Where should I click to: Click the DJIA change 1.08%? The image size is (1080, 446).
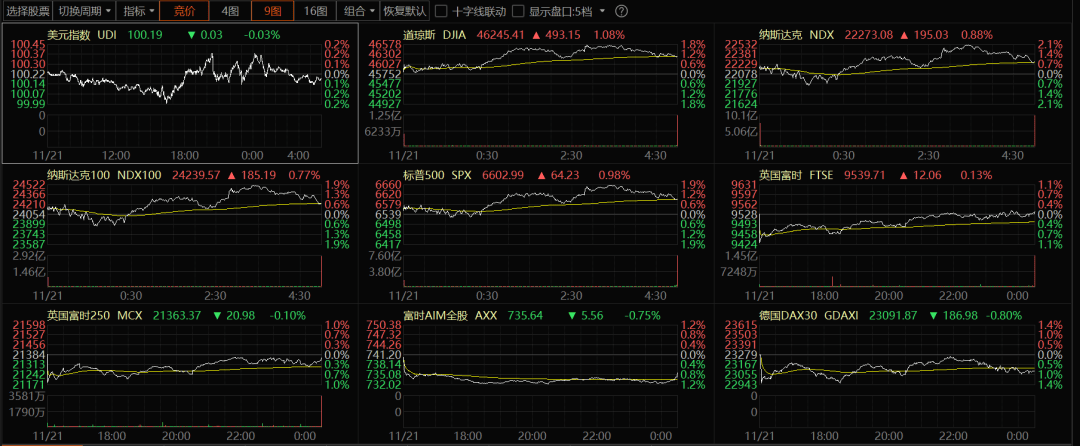pos(609,34)
